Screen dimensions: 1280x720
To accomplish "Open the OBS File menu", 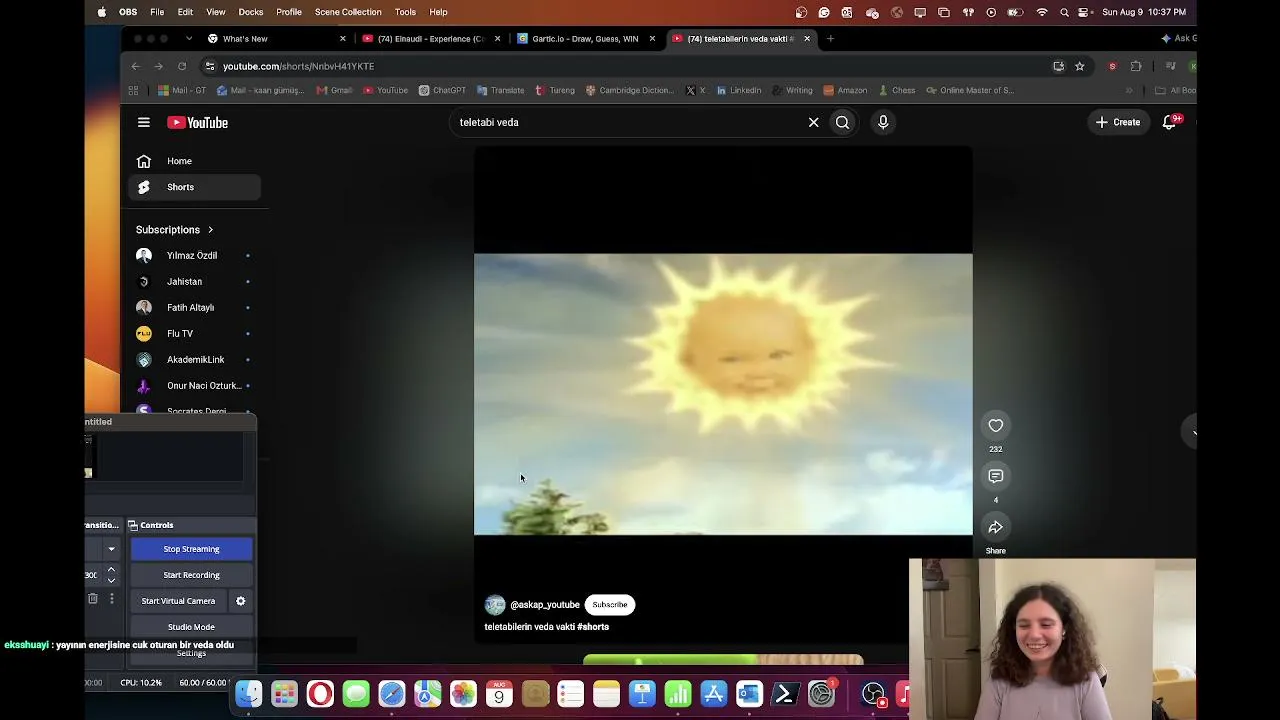I will 157,12.
